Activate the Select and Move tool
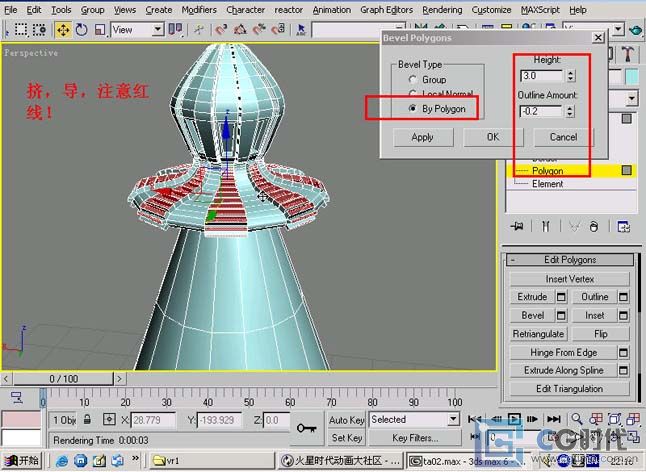 63,30
